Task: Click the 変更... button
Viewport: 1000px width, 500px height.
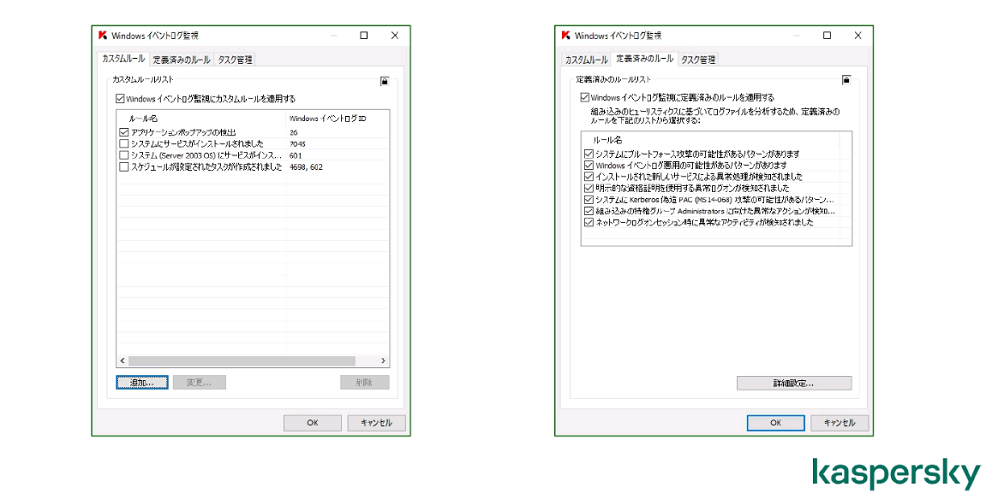Action: pyautogui.click(x=200, y=383)
